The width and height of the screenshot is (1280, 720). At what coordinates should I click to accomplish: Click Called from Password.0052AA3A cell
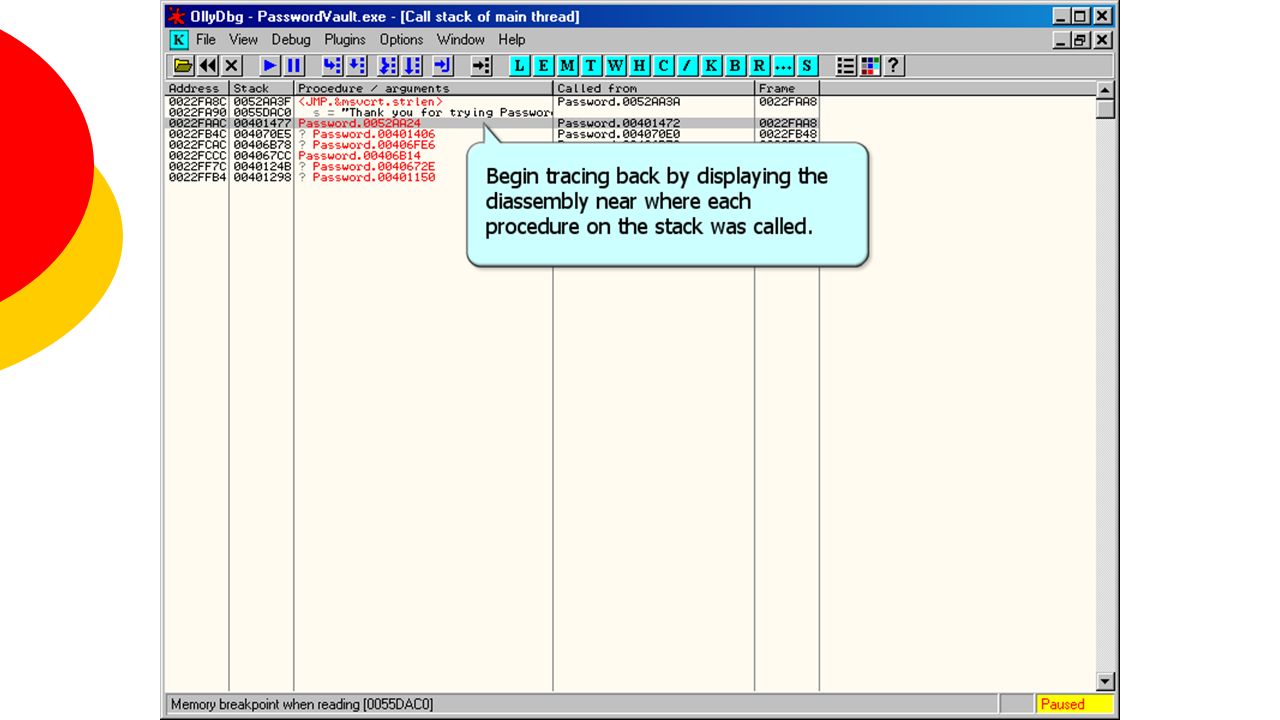619,102
